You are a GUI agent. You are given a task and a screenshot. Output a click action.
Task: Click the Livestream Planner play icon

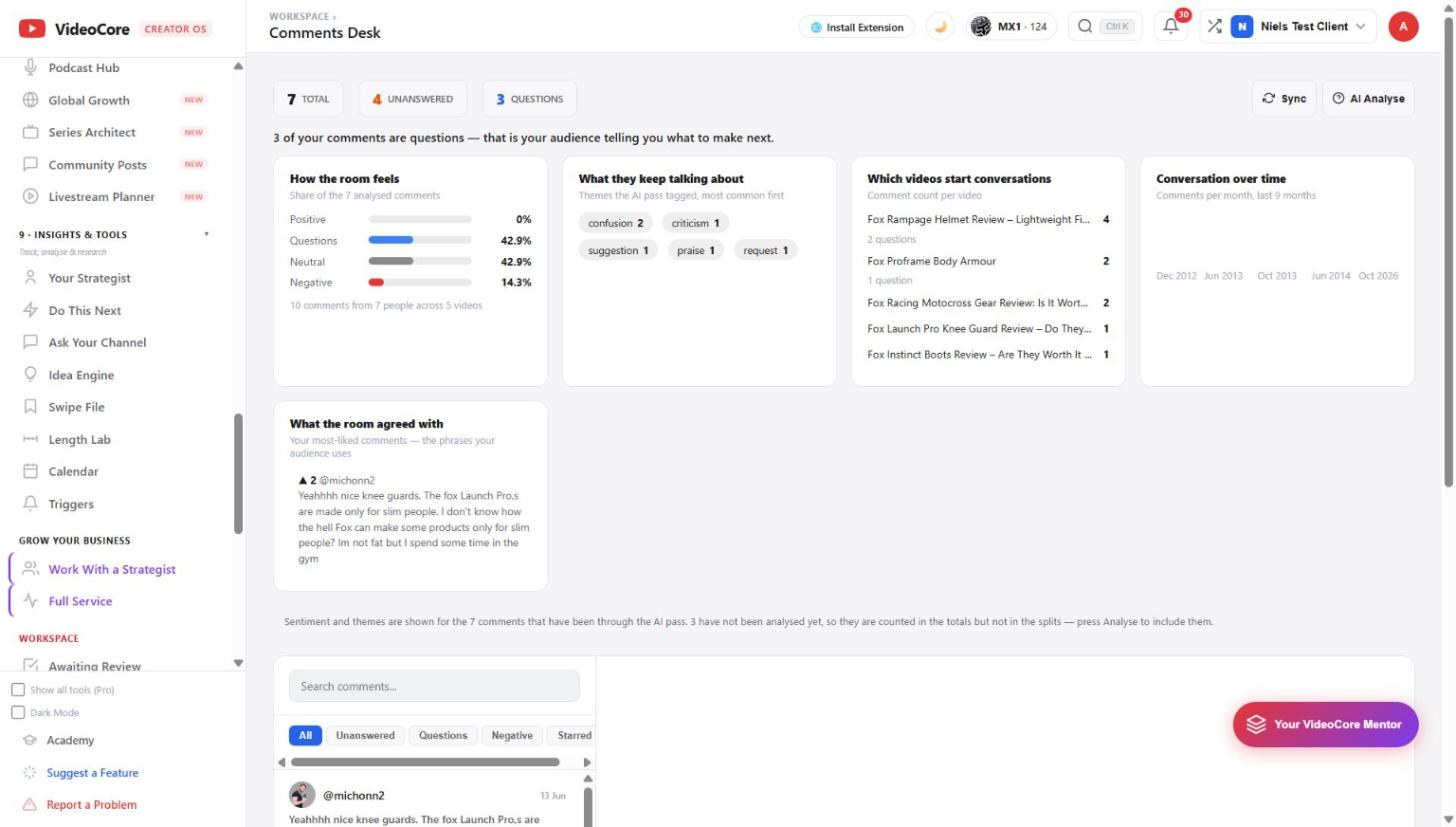pos(30,196)
